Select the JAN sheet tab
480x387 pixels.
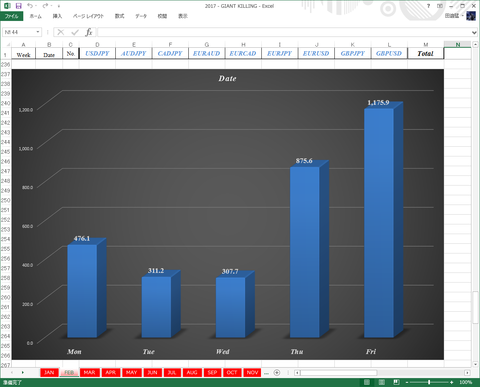tap(49, 372)
